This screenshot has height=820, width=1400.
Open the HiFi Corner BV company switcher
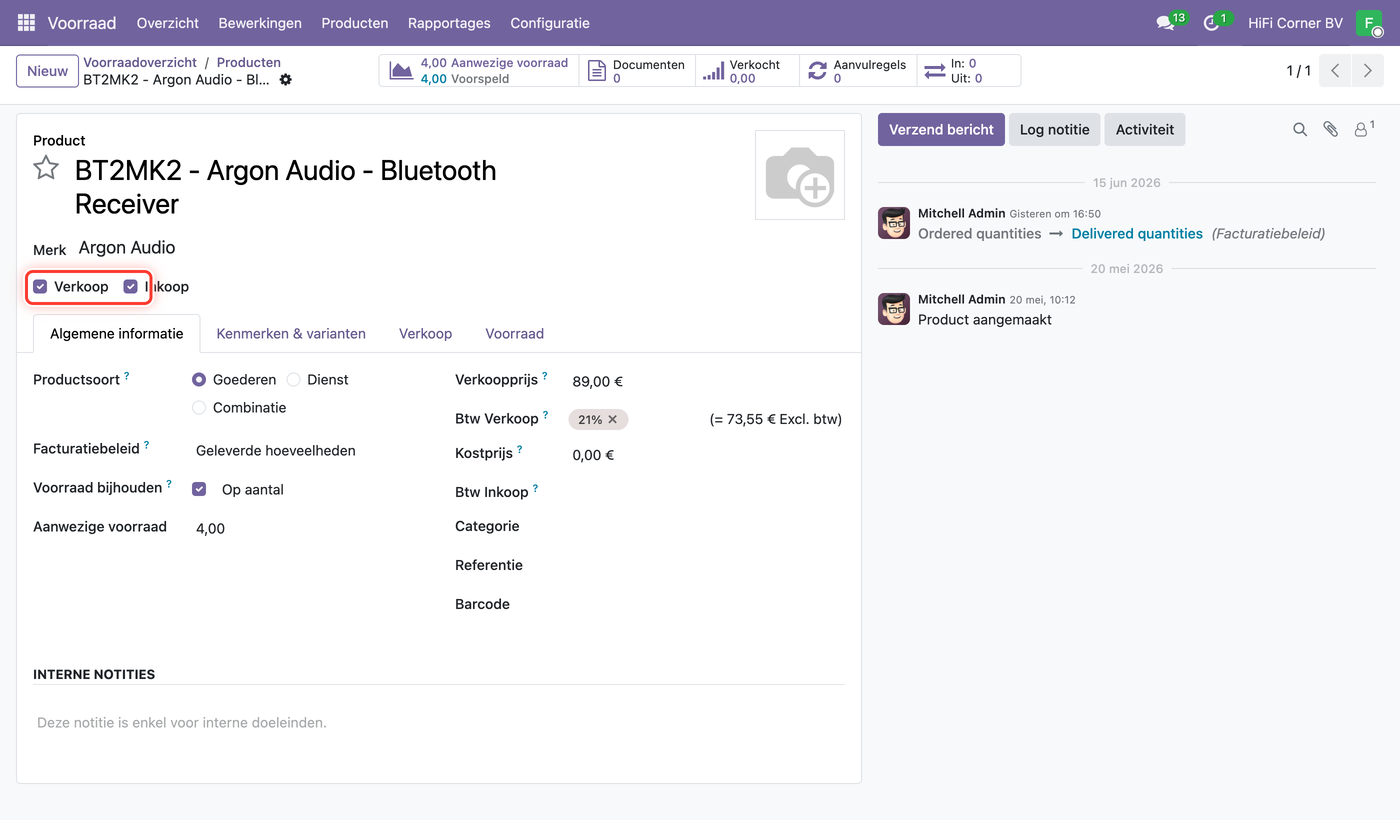pos(1295,22)
